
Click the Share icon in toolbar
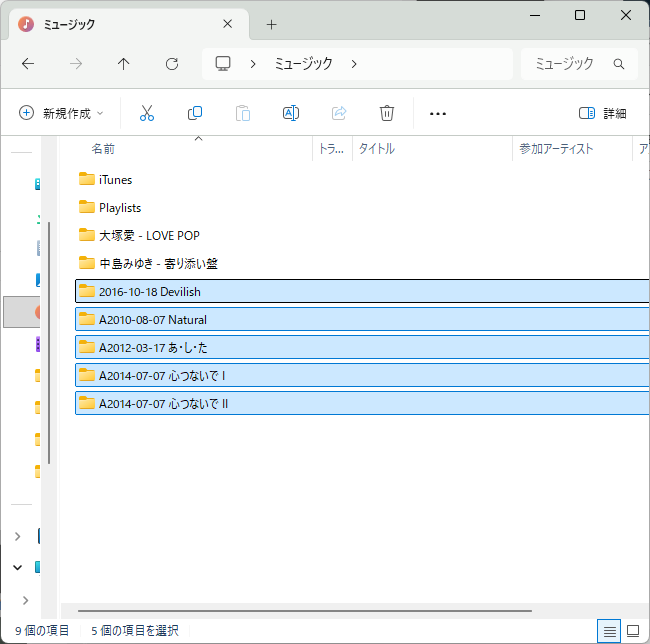339,113
